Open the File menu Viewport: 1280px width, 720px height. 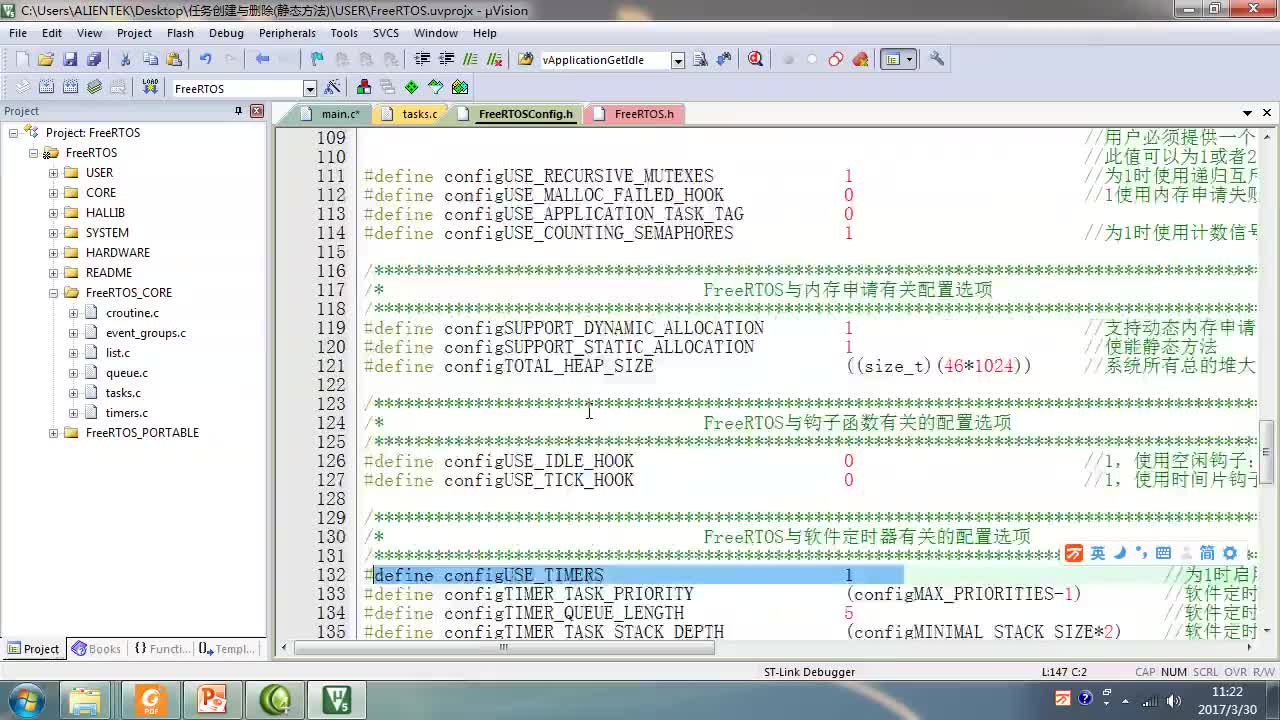18,33
